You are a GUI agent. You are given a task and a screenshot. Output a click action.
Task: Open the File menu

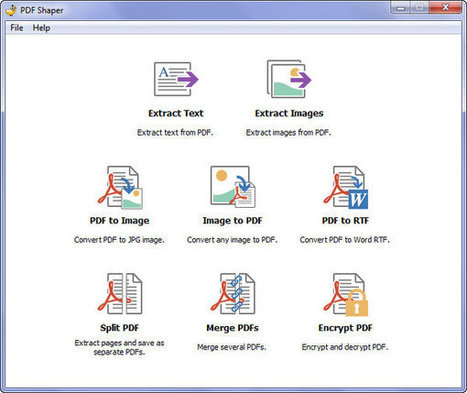pos(17,28)
